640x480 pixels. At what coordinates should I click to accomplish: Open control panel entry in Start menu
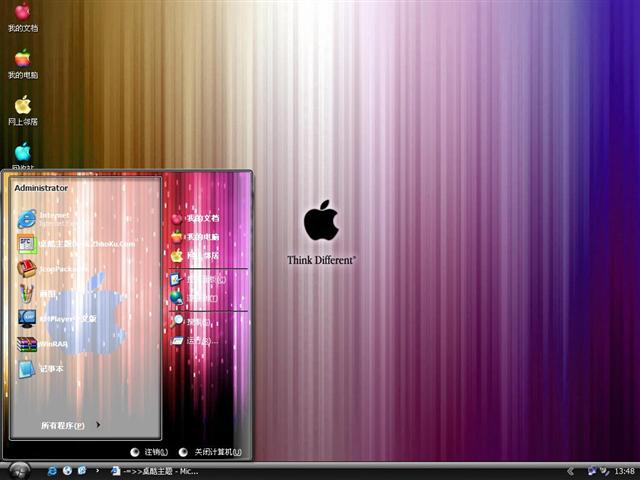click(x=198, y=280)
